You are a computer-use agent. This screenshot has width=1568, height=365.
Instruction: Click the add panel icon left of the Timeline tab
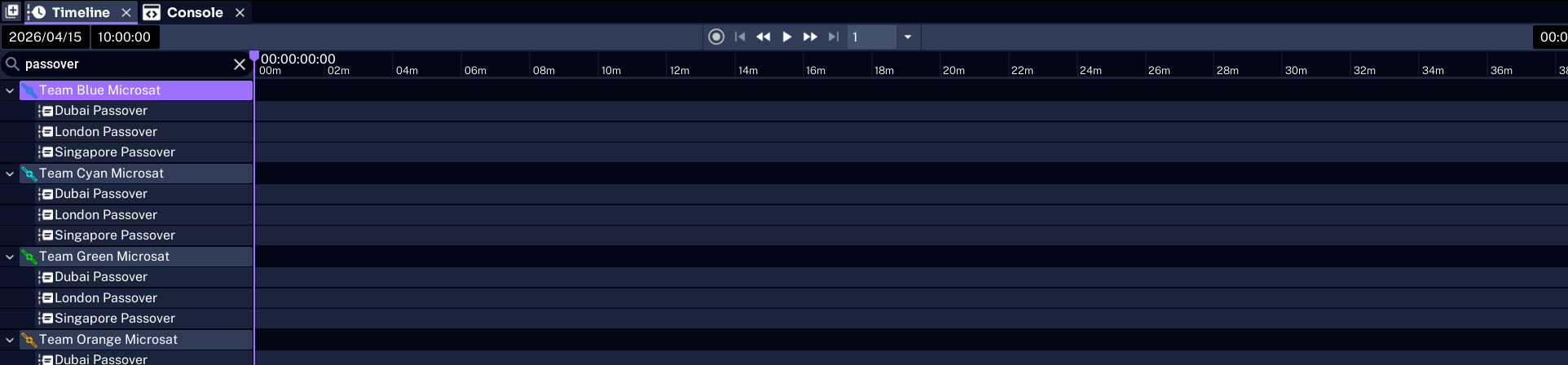pyautogui.click(x=12, y=11)
